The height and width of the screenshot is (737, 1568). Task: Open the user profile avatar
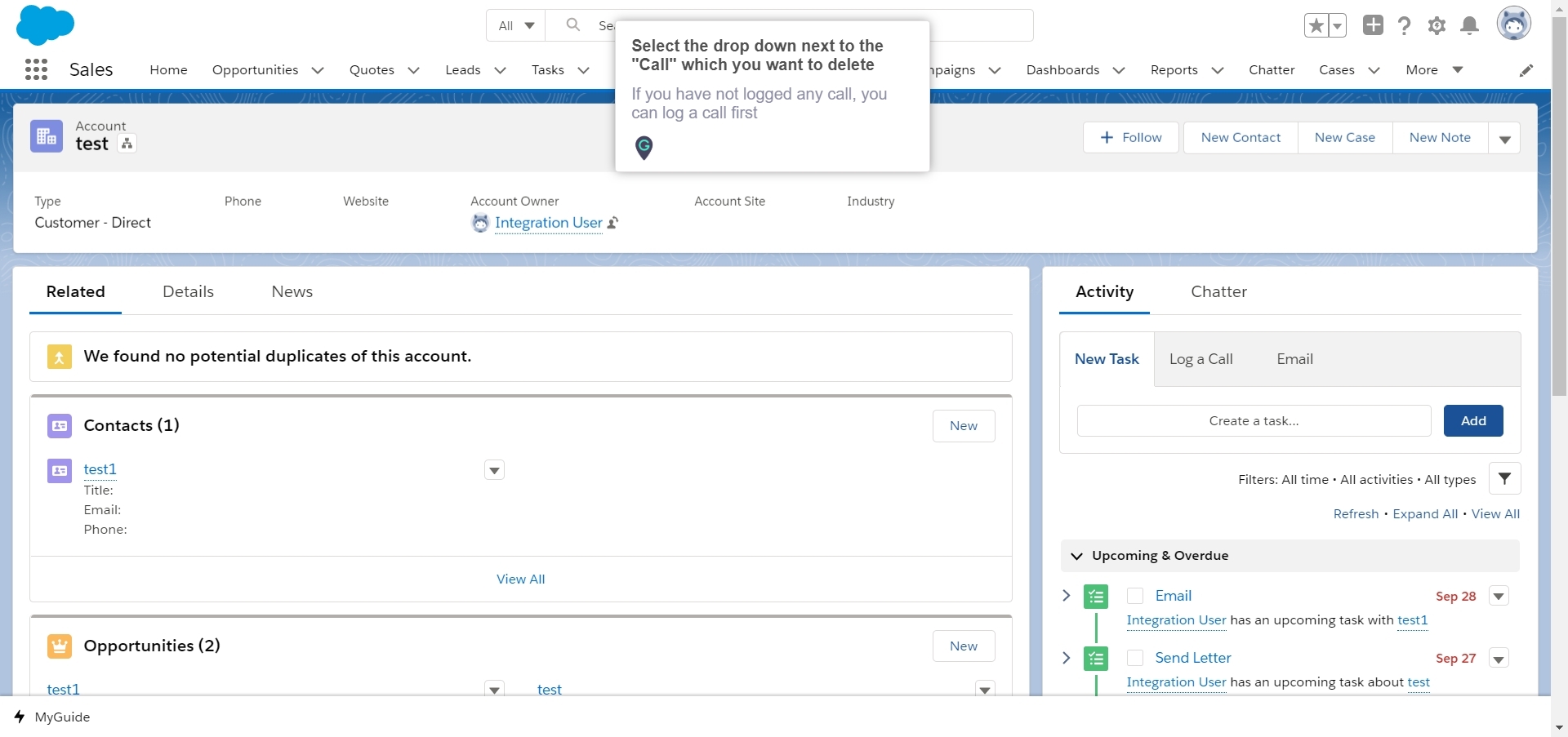tap(1513, 24)
